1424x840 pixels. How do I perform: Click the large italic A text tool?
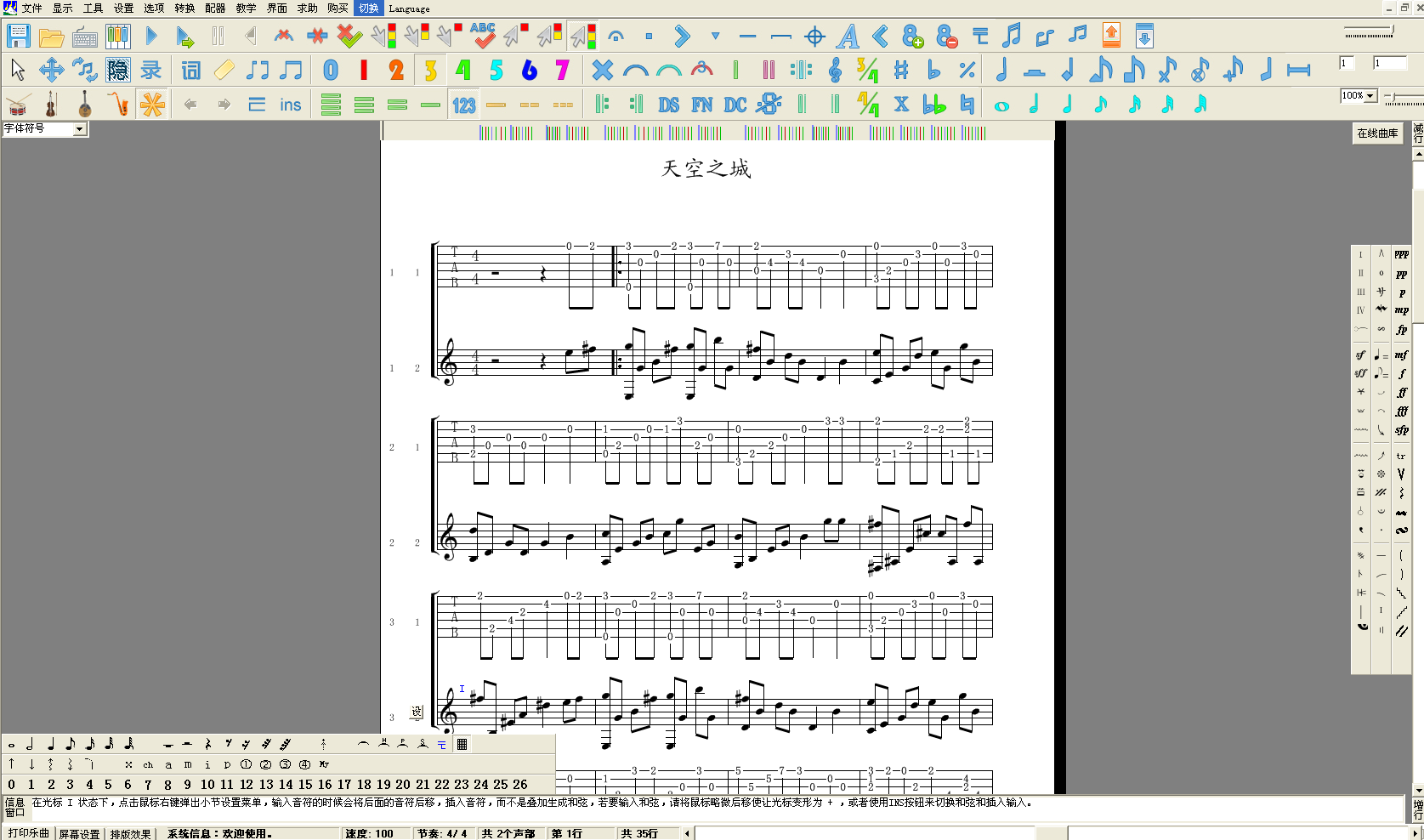tap(848, 37)
